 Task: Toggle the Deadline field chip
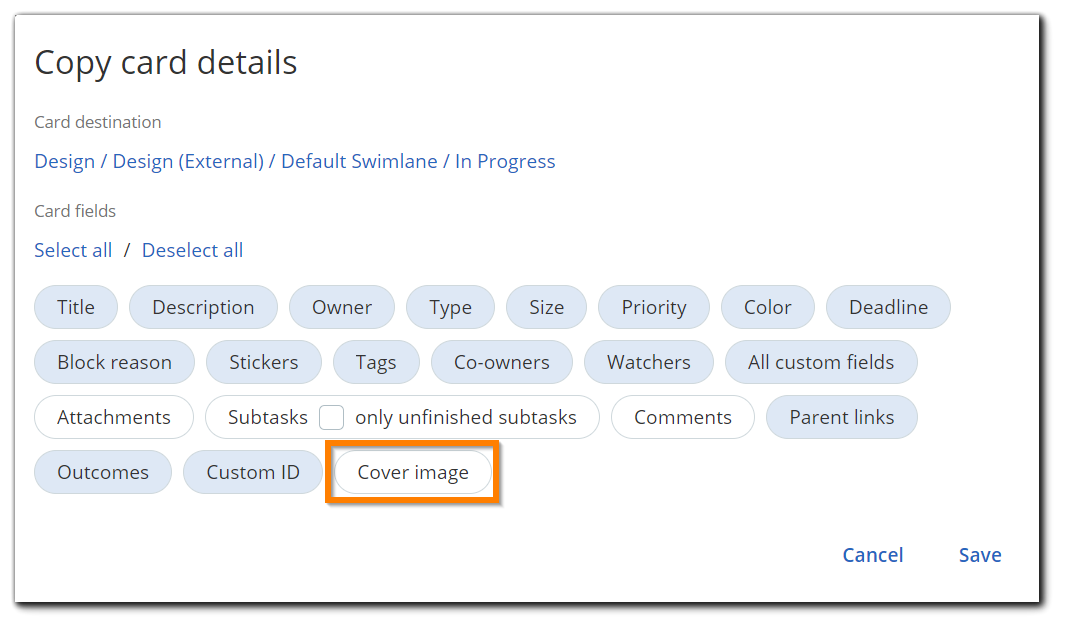(x=888, y=307)
